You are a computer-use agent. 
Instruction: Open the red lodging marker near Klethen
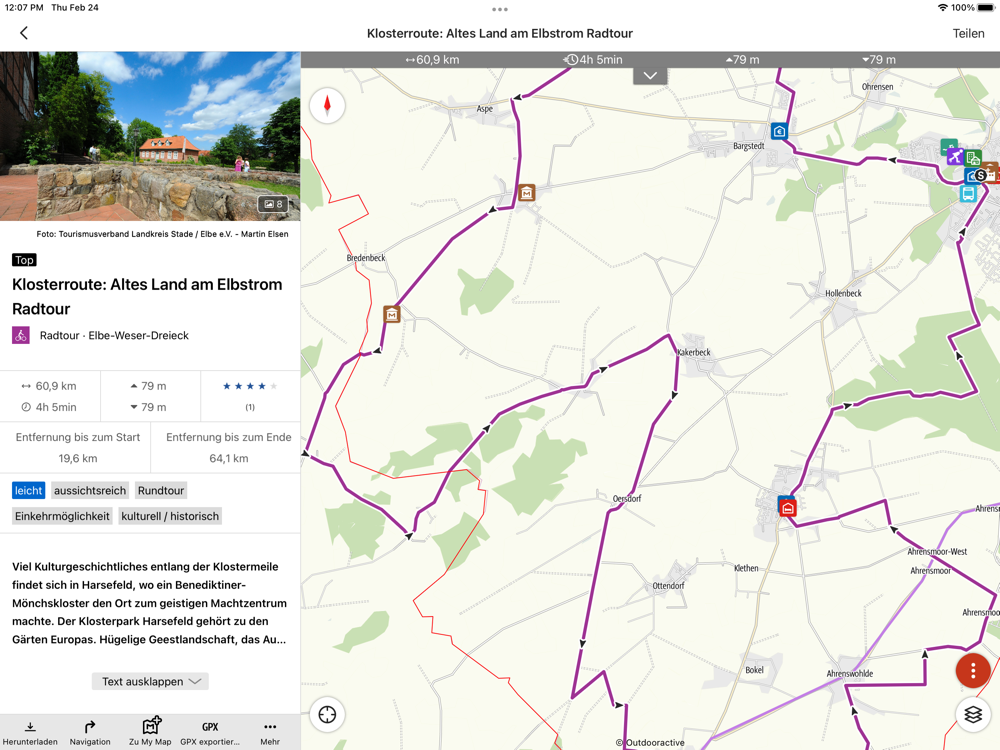pos(788,508)
